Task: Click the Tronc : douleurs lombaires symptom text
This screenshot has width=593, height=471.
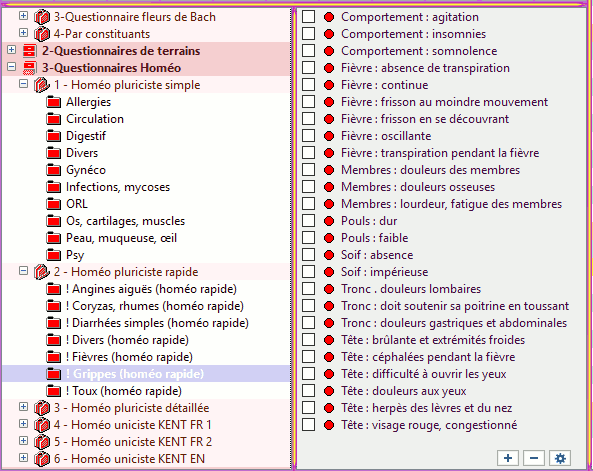Action: [x=411, y=289]
